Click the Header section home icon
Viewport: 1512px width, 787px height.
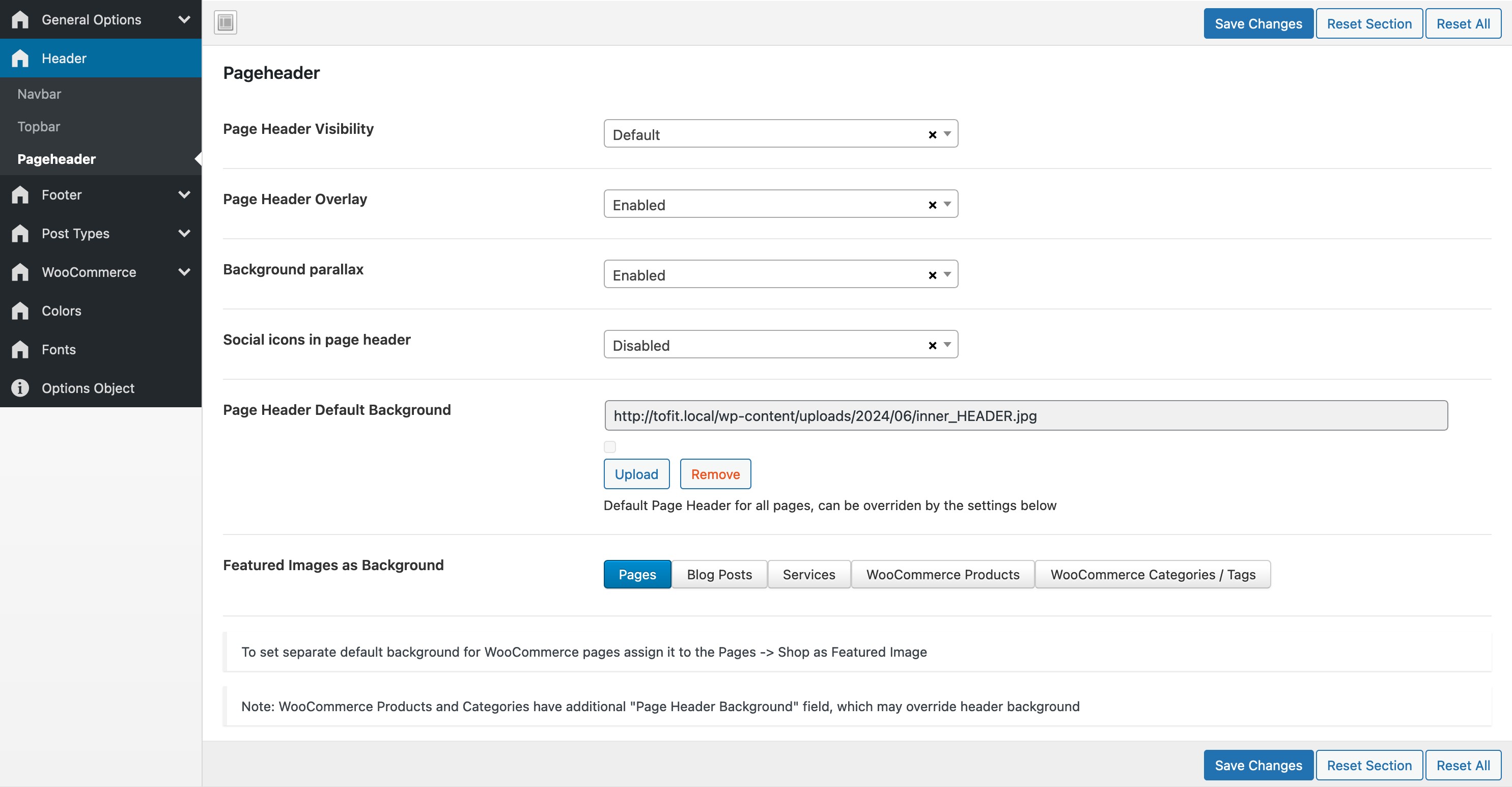pos(20,58)
